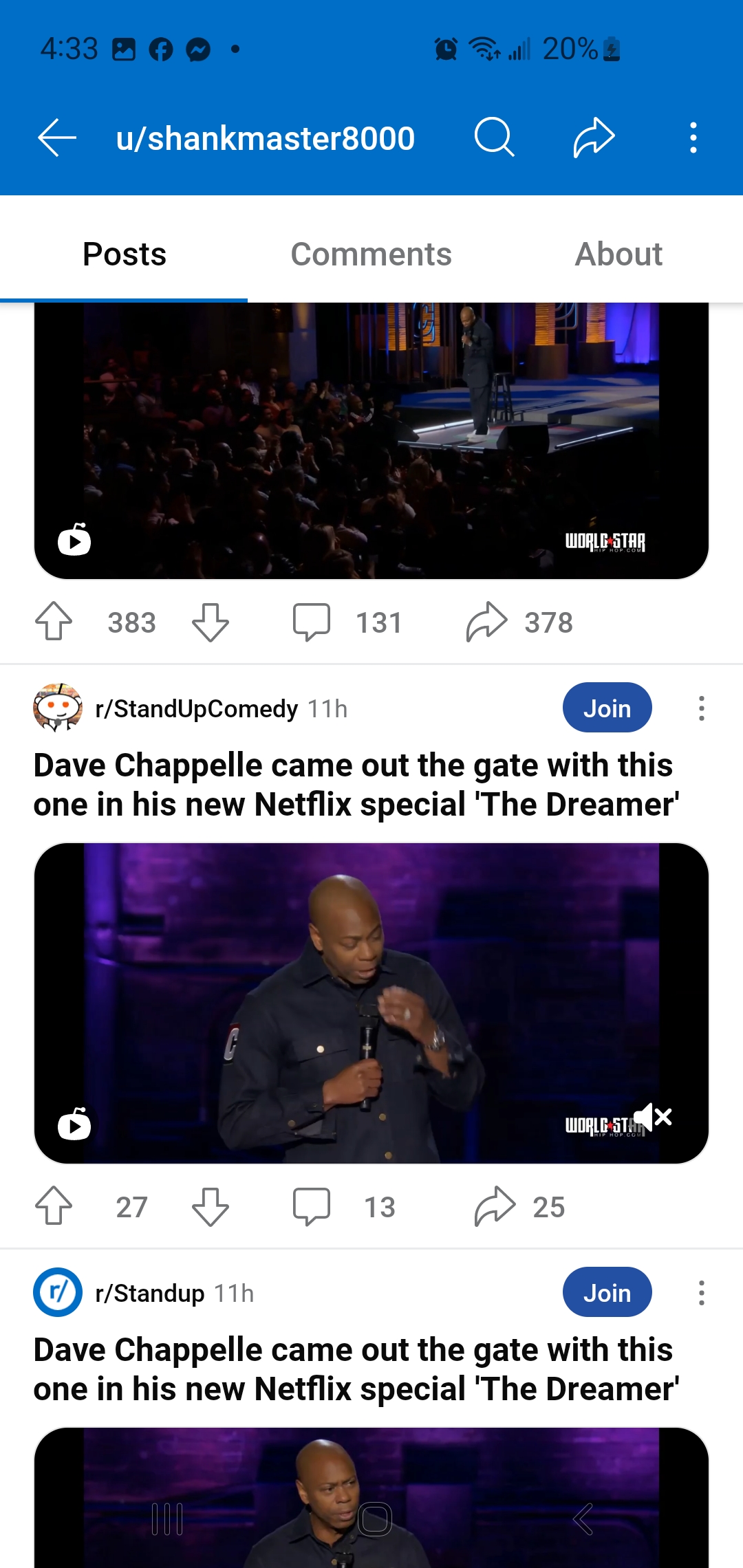Viewport: 743px width, 1568px height.
Task: Open search on shankmaster8000 profile
Action: 494,138
